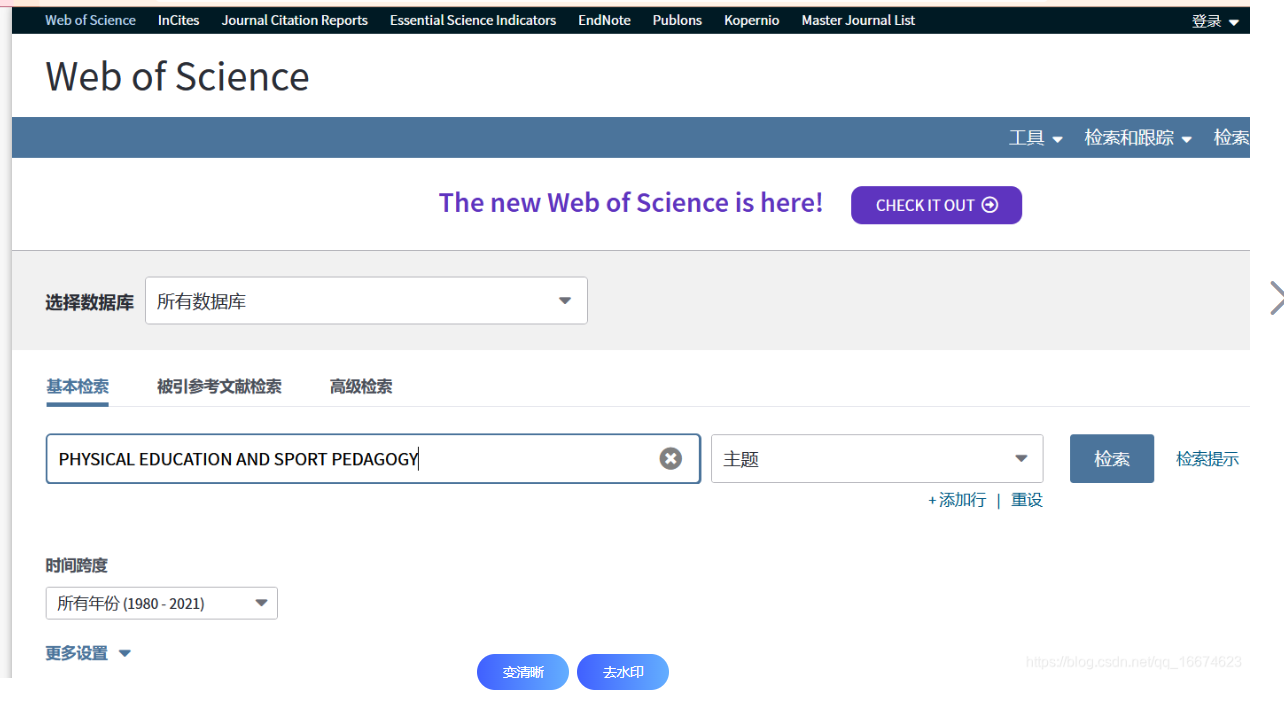1284x712 pixels.
Task: Clear the search box with the X icon
Action: coord(670,458)
